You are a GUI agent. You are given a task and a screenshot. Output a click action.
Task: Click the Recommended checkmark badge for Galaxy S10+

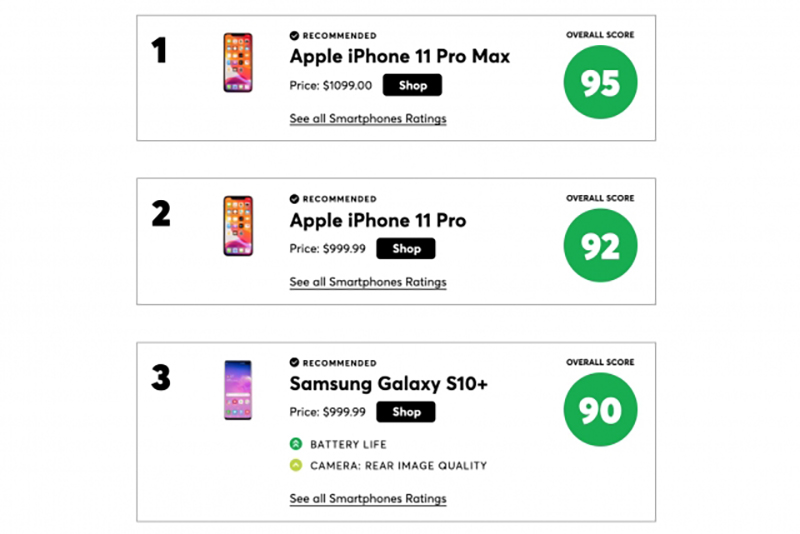point(294,363)
